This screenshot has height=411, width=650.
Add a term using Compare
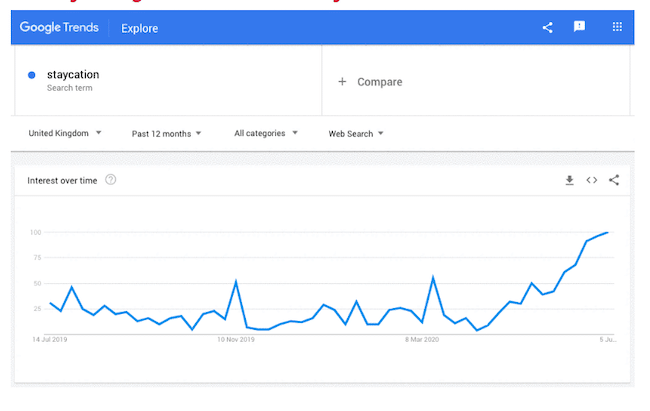[371, 82]
